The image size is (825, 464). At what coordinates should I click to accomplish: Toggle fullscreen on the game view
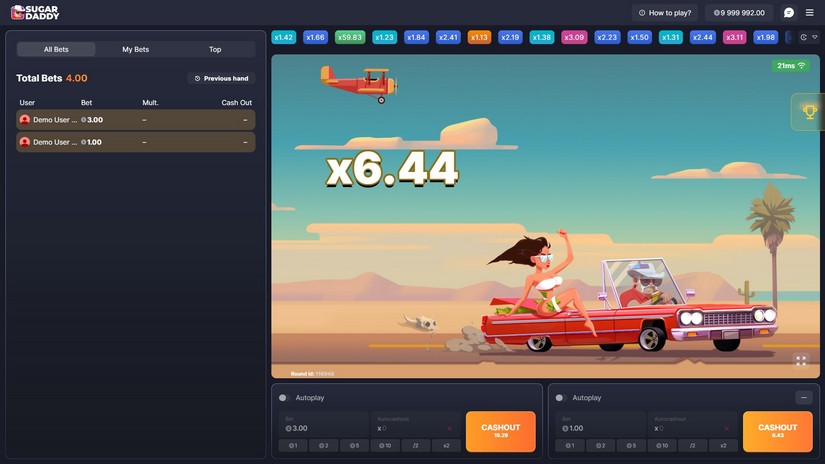click(801, 360)
